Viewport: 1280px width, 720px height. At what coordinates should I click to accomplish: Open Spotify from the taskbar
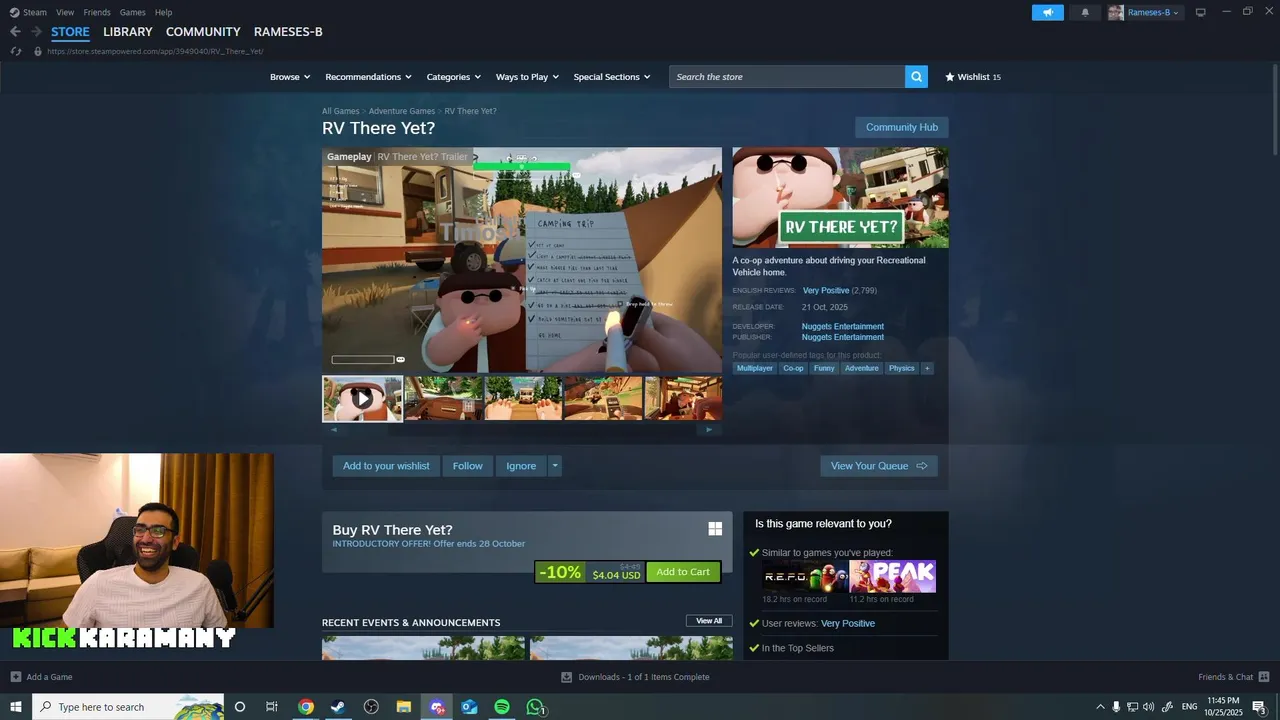[x=502, y=707]
